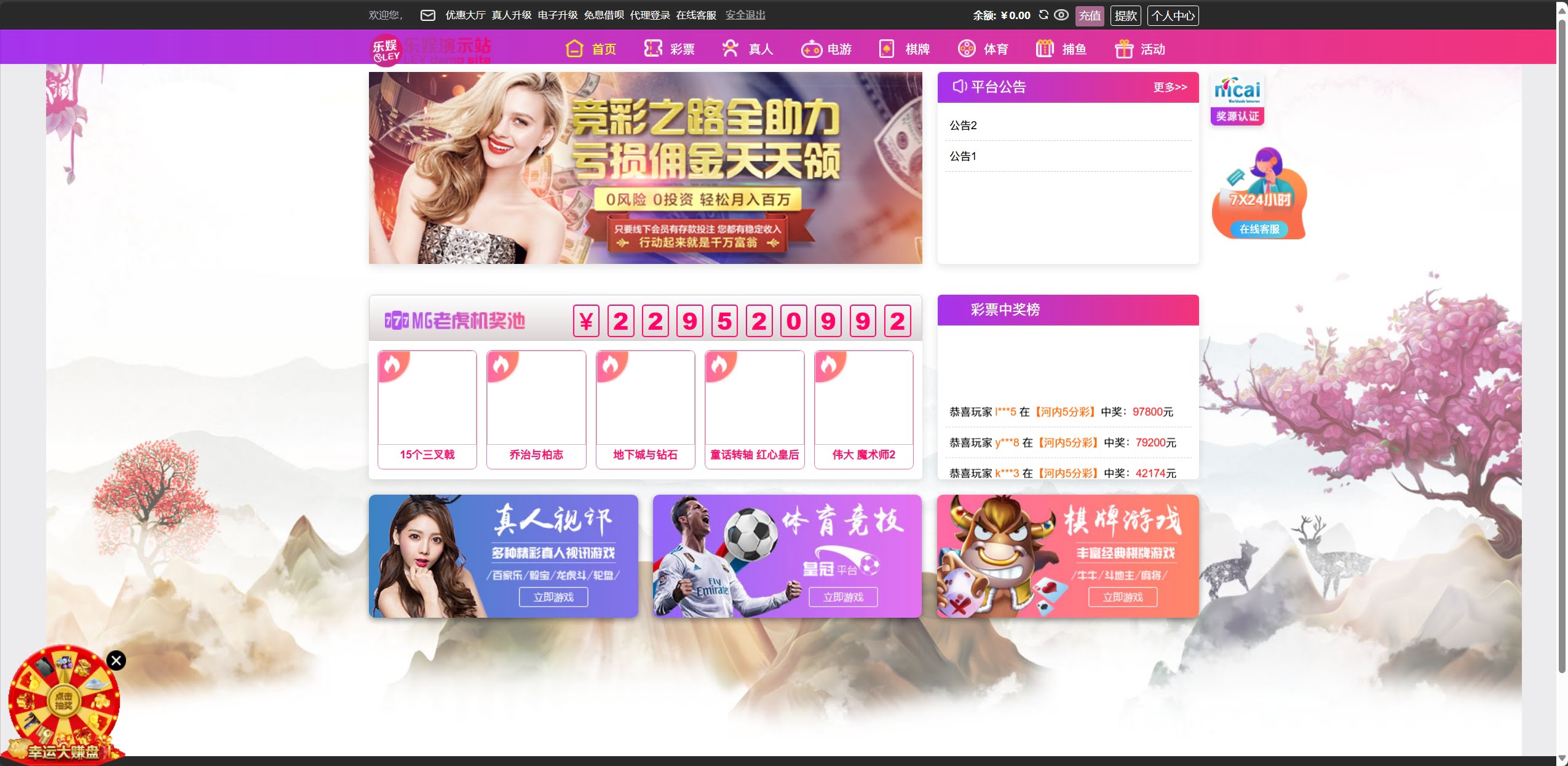Expand announcements with 更多>>
The image size is (1568, 766).
(1170, 87)
